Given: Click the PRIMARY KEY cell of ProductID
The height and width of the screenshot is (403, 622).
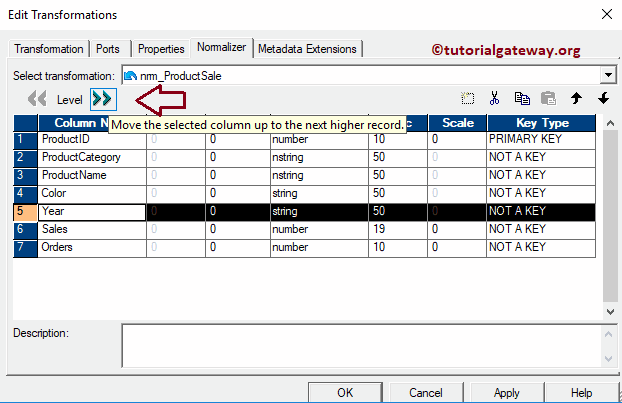Looking at the screenshot, I should click(541, 140).
